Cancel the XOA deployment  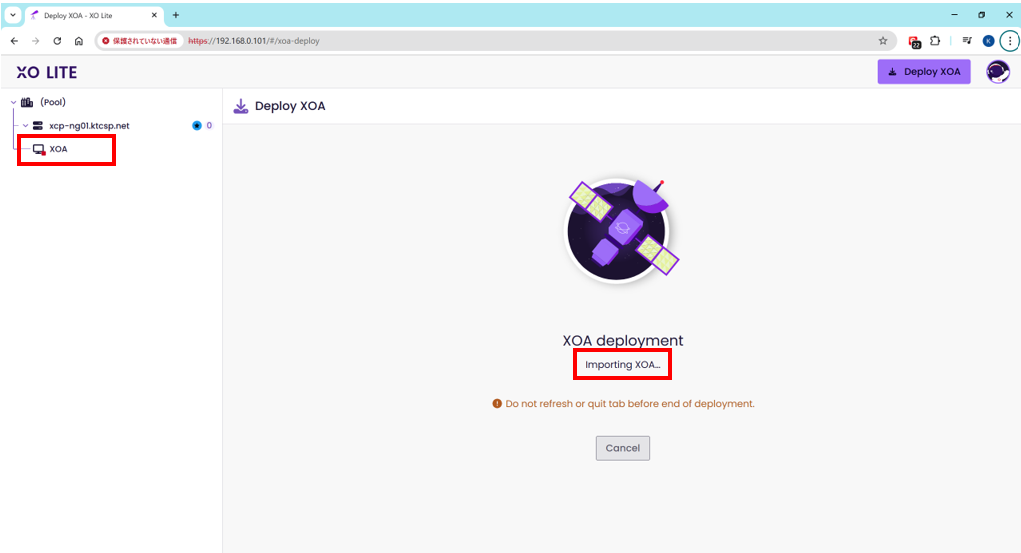622,448
